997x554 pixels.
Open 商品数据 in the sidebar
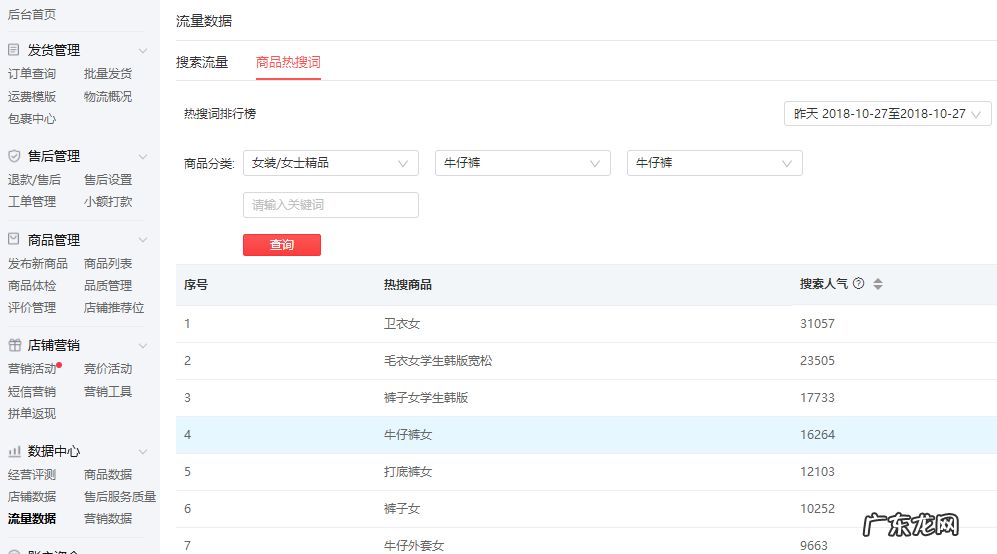tap(108, 474)
